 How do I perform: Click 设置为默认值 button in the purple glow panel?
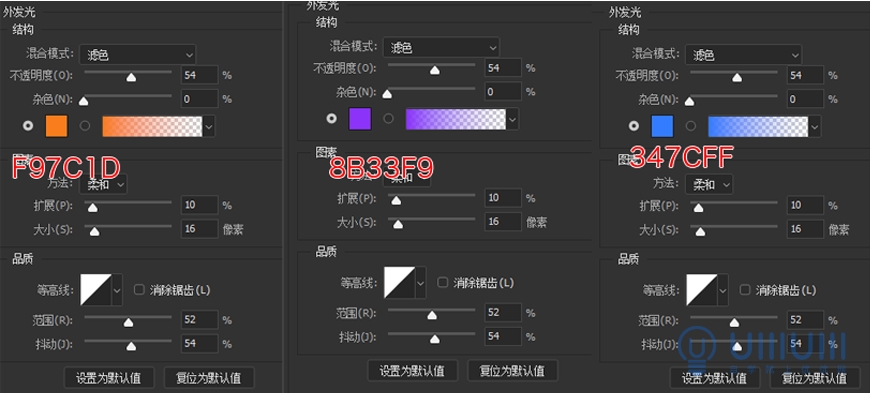click(413, 371)
